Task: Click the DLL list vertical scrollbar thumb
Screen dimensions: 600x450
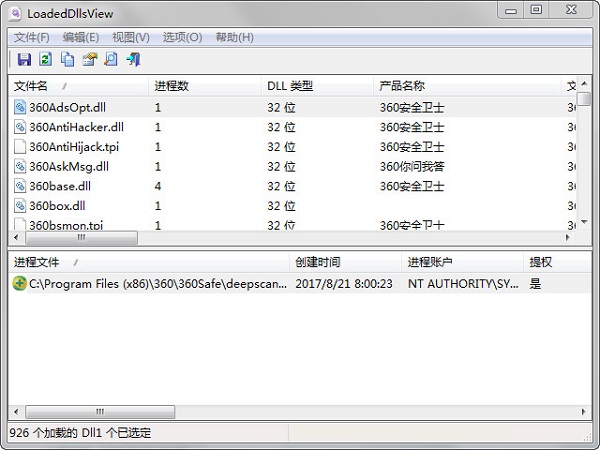Action: coord(584,99)
